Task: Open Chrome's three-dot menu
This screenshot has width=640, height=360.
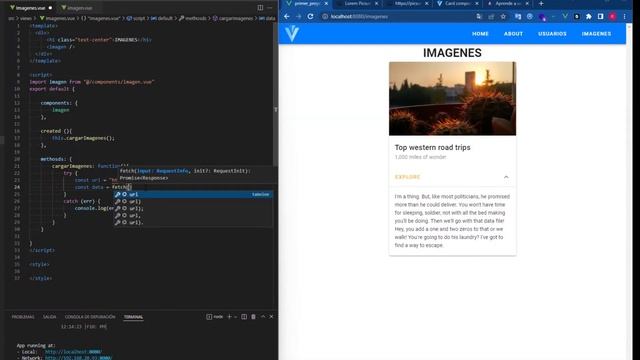Action: click(x=624, y=16)
